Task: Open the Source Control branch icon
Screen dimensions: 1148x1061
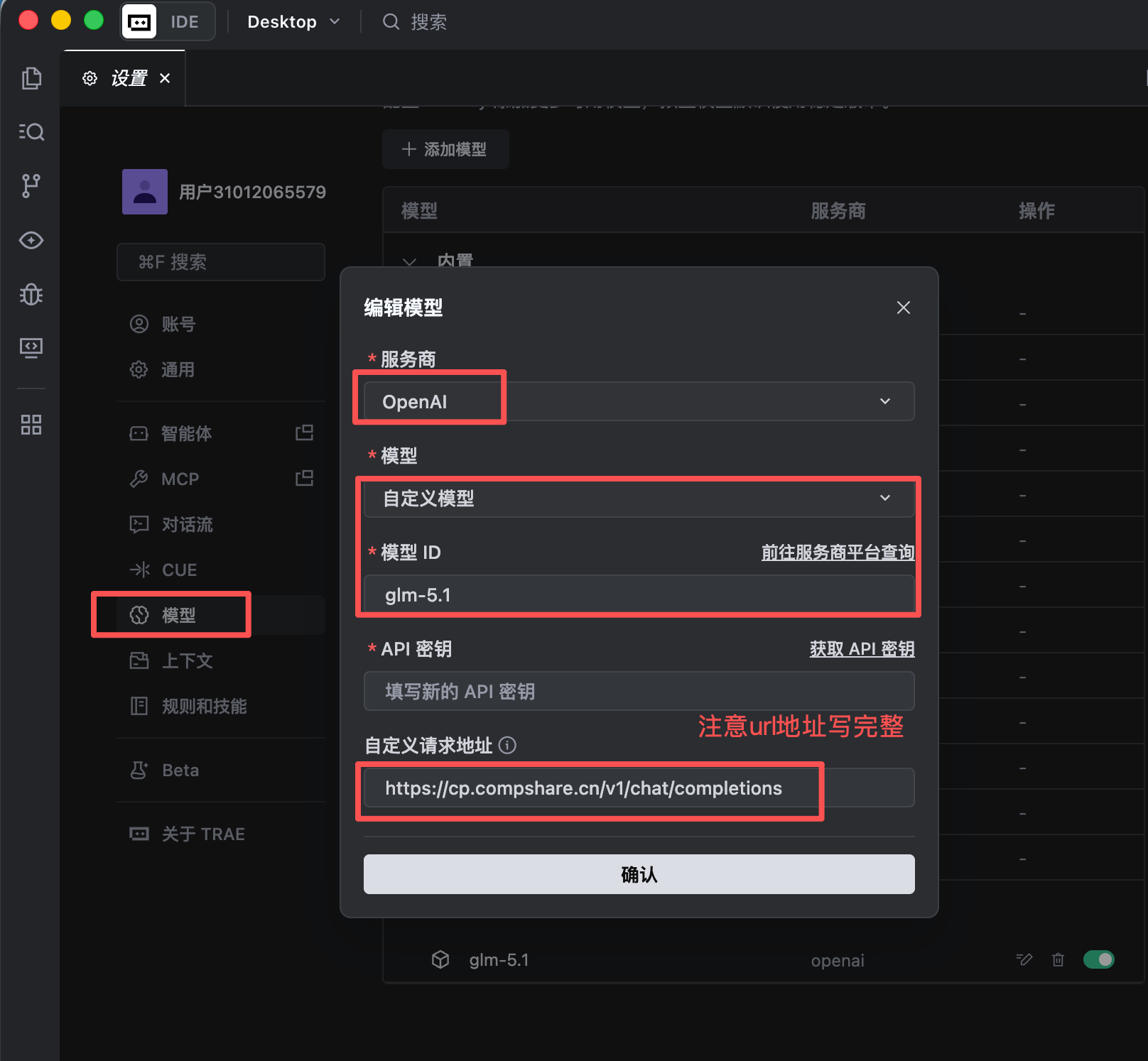Action: 31,185
